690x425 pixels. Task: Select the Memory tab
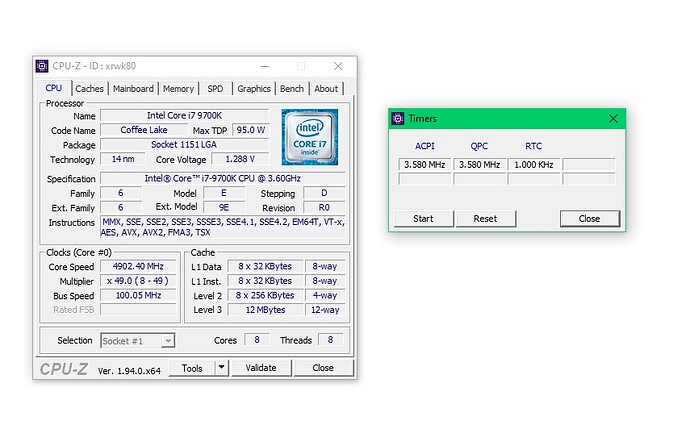pos(178,88)
